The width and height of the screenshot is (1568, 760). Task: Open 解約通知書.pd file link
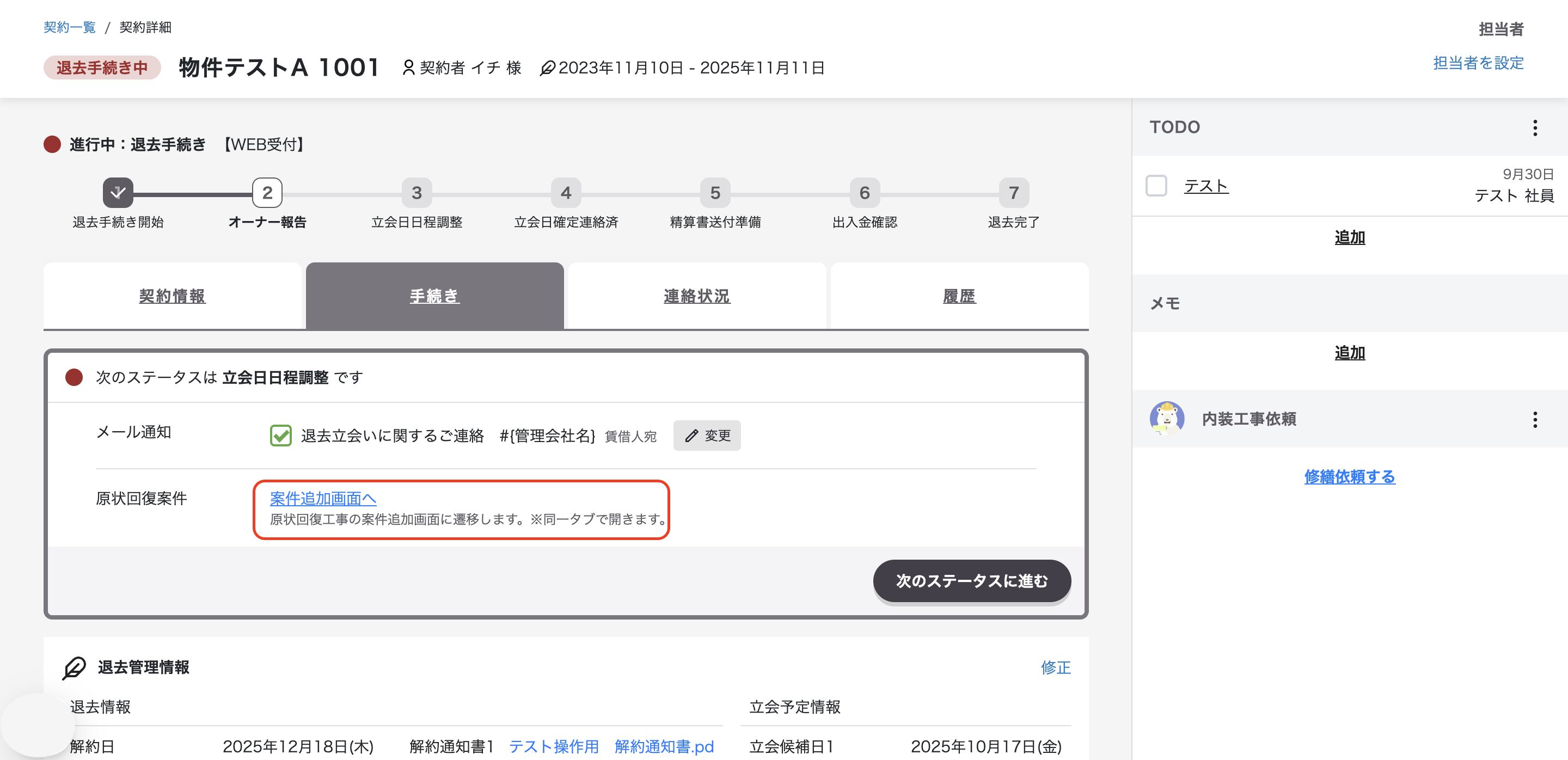pos(664,746)
